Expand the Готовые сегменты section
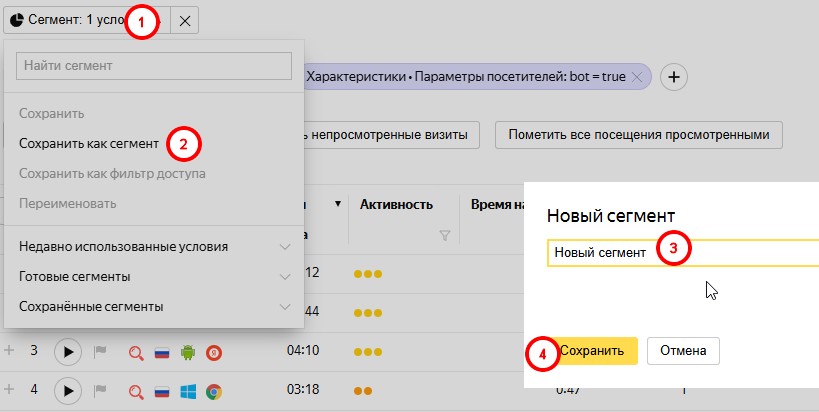819x412 pixels. [x=154, y=276]
